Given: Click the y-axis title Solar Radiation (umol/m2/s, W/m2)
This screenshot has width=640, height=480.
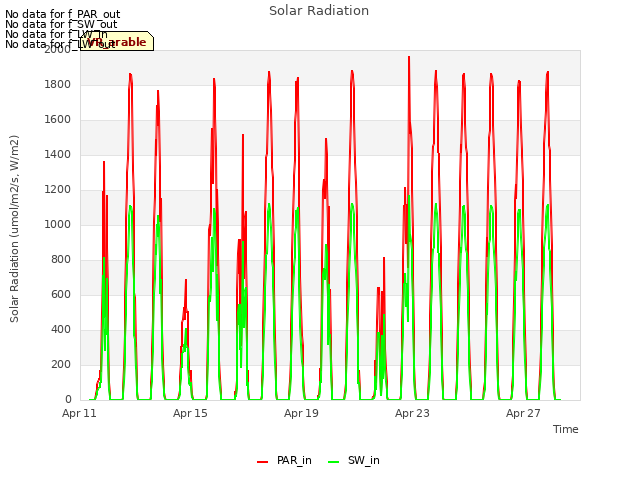Looking at the screenshot, I should (14, 229).
